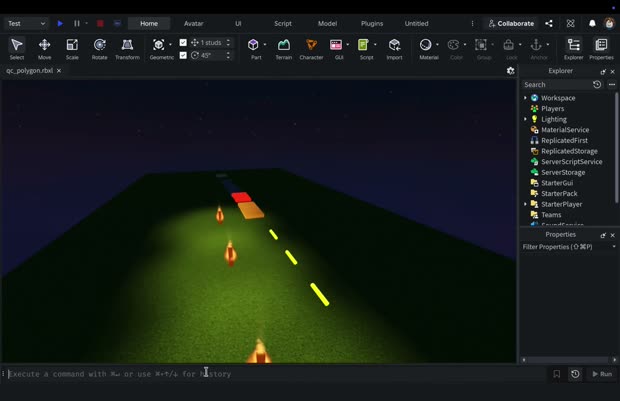Select the Select tool

coord(17,49)
